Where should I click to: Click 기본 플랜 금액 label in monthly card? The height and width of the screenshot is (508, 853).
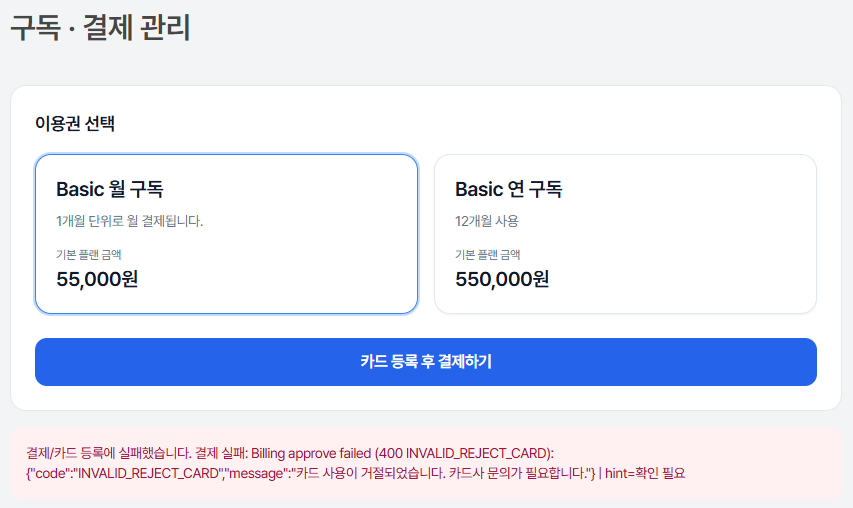coord(89,255)
